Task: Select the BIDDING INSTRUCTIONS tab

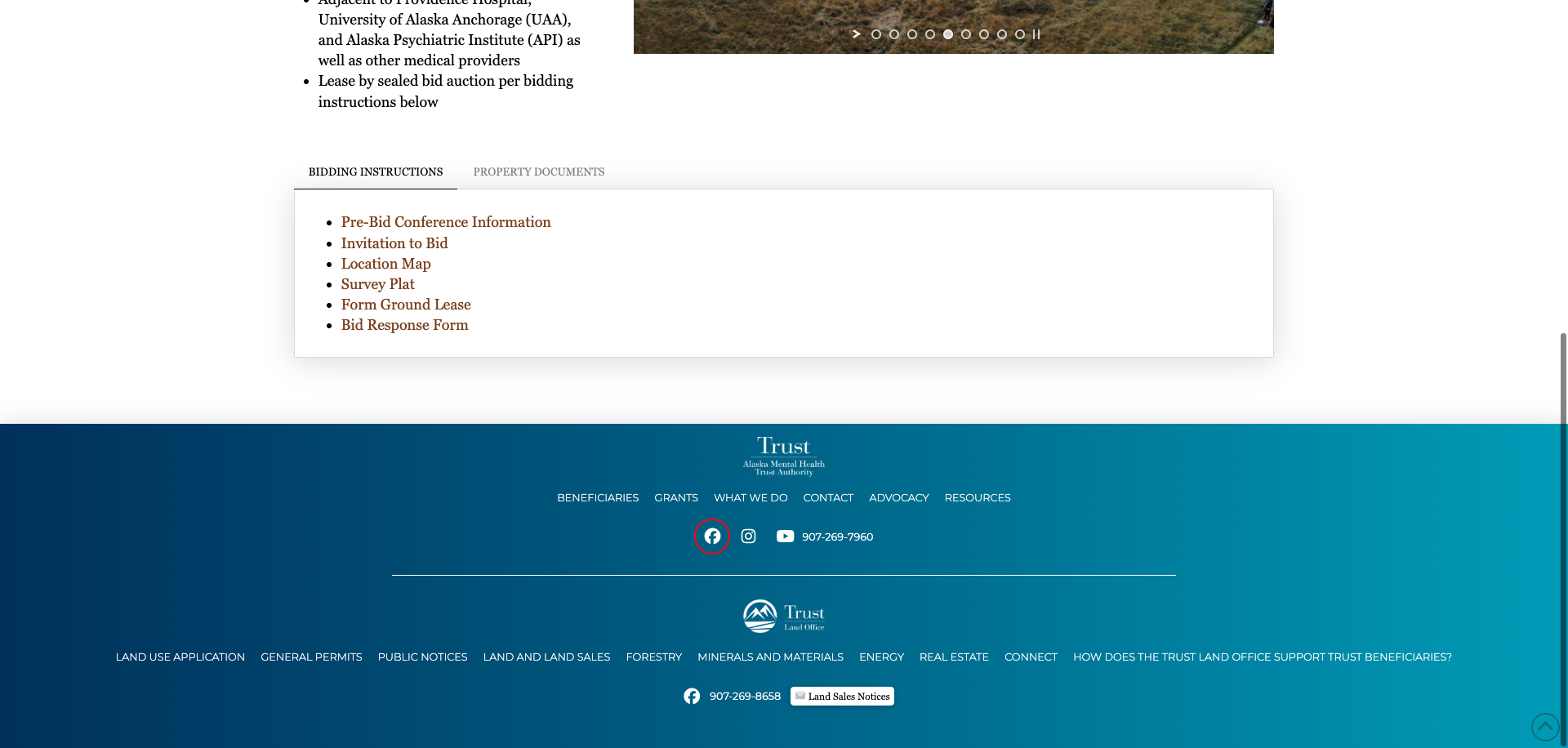Action: click(375, 172)
